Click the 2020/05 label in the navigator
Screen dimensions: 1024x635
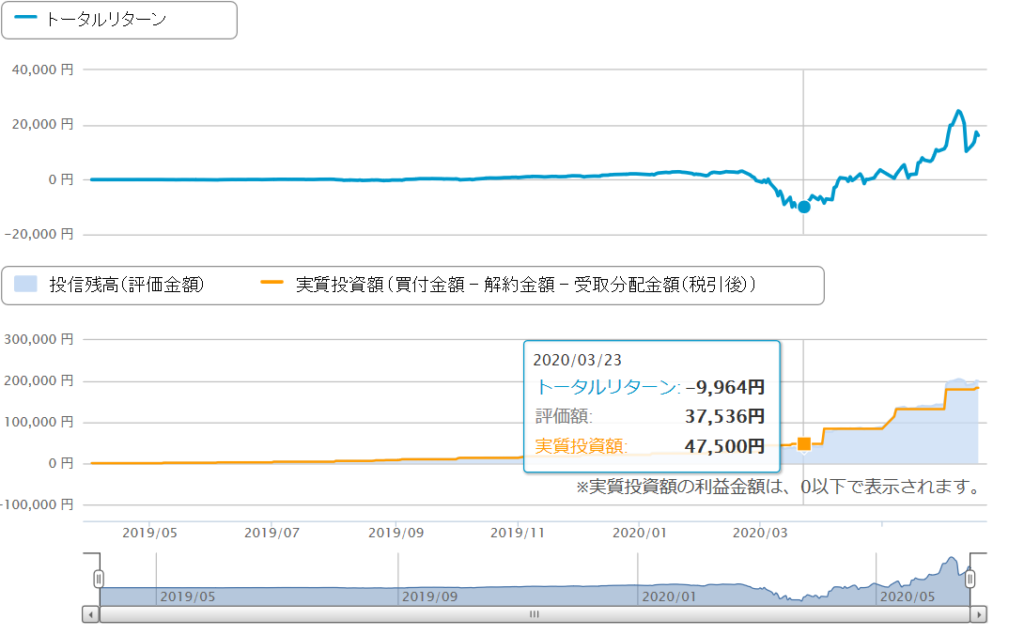907,596
